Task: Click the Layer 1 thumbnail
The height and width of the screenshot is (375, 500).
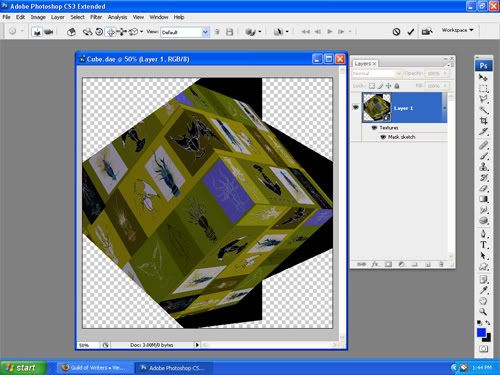Action: [377, 107]
